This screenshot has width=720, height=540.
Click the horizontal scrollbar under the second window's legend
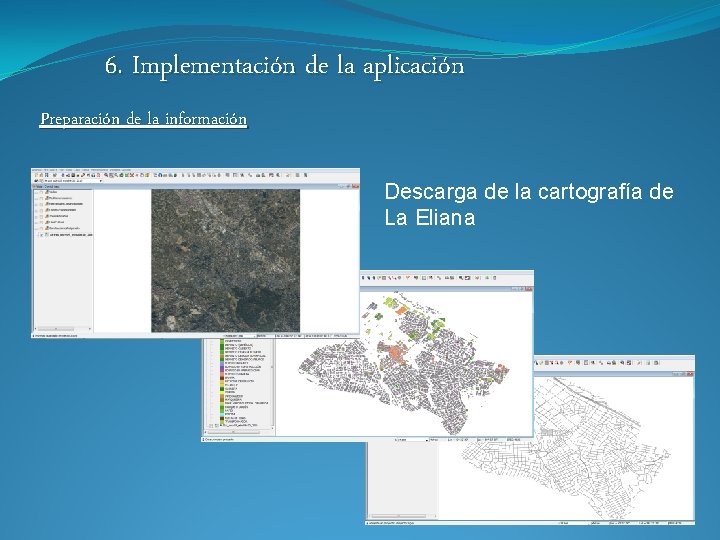(239, 432)
